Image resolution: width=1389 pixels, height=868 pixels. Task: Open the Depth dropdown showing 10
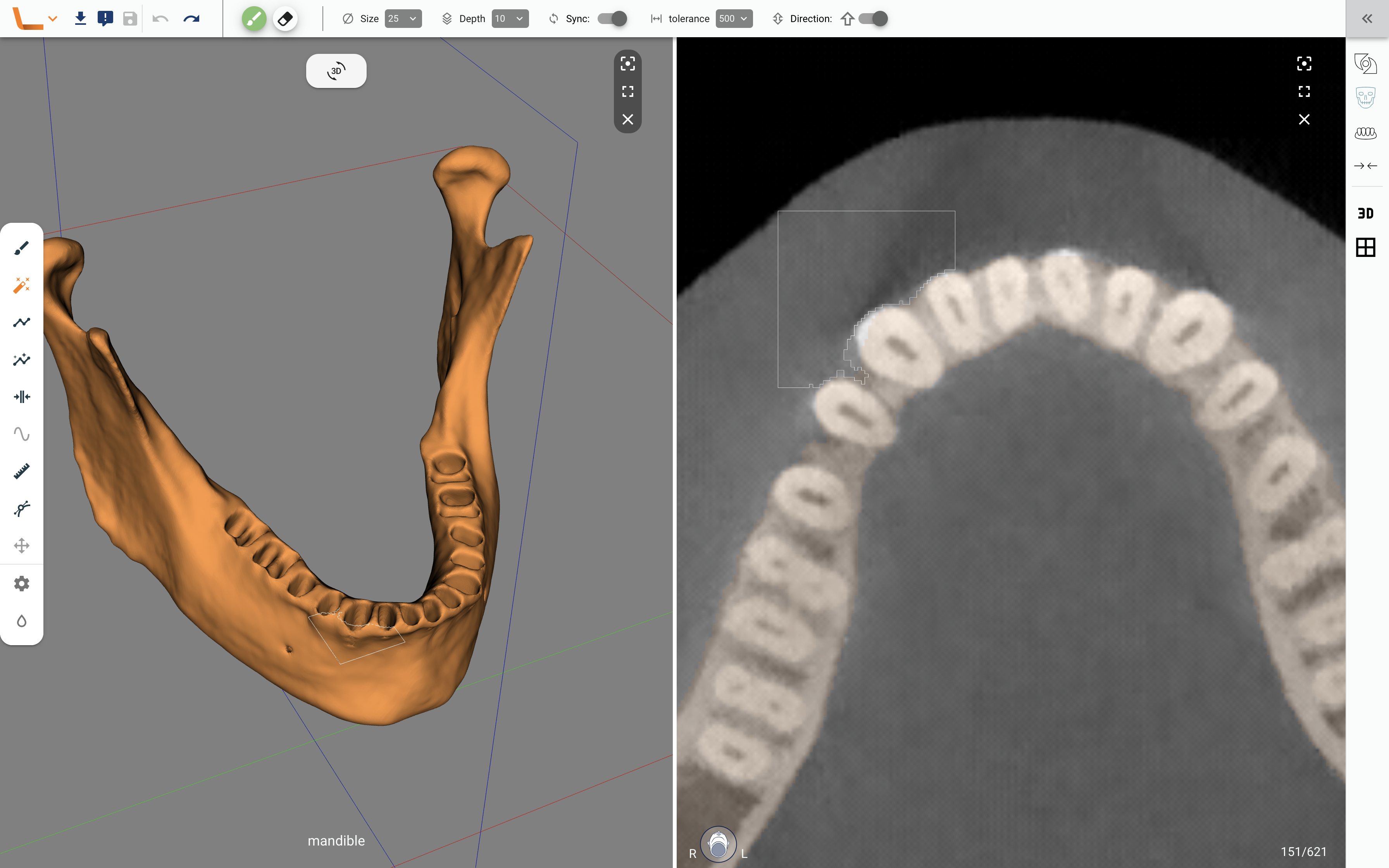pos(510,19)
